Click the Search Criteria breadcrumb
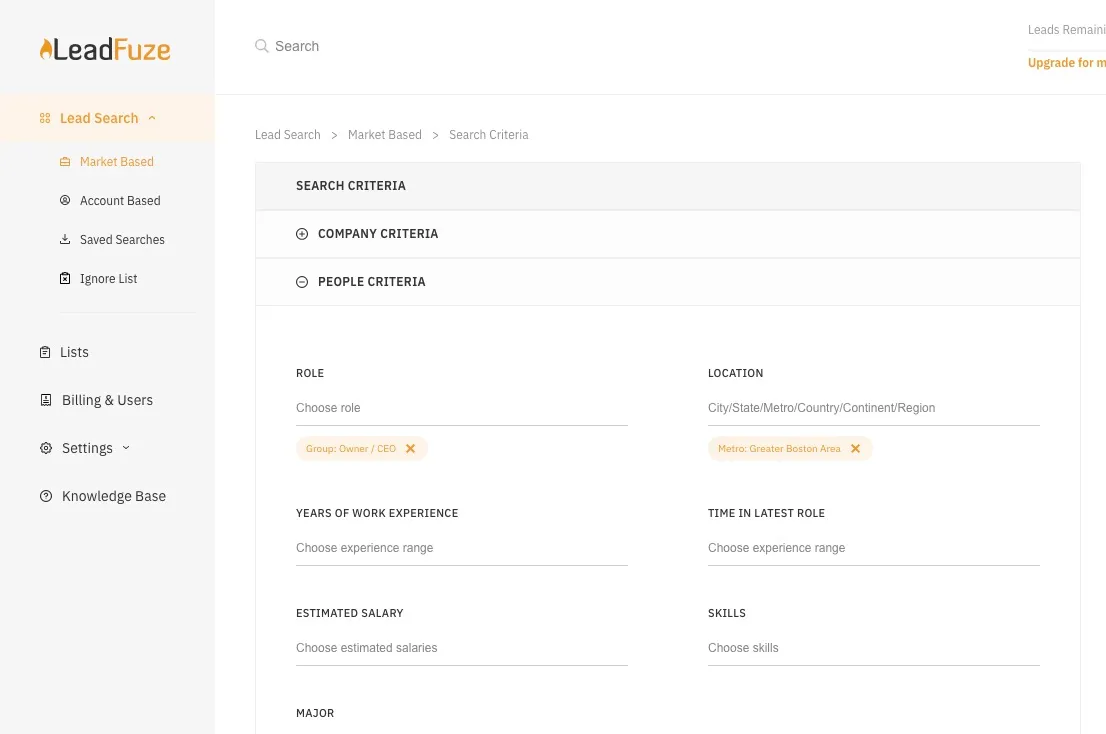This screenshot has height=734, width=1106. pos(489,135)
